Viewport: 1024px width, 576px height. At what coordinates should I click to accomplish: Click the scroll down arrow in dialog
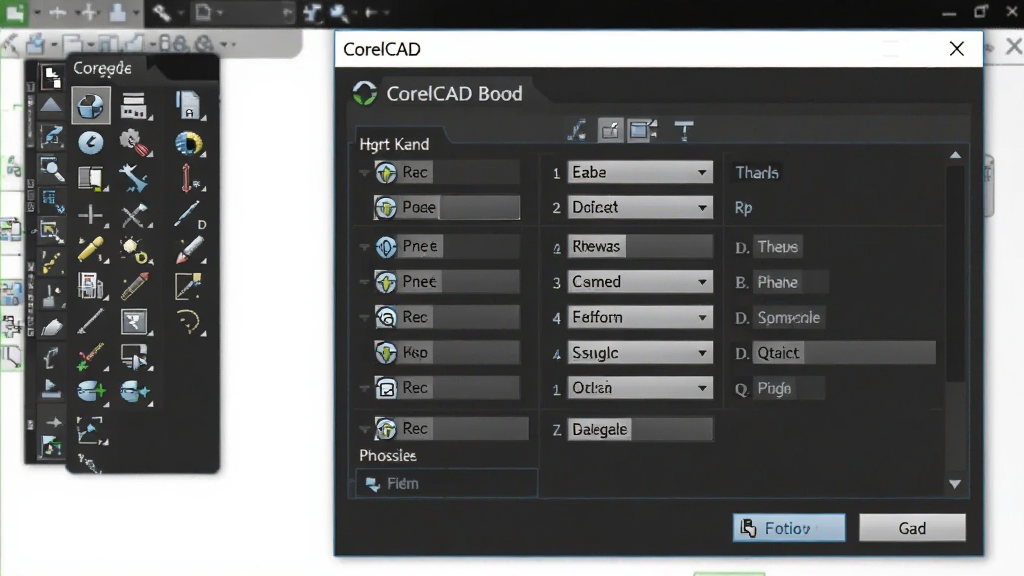(x=955, y=485)
